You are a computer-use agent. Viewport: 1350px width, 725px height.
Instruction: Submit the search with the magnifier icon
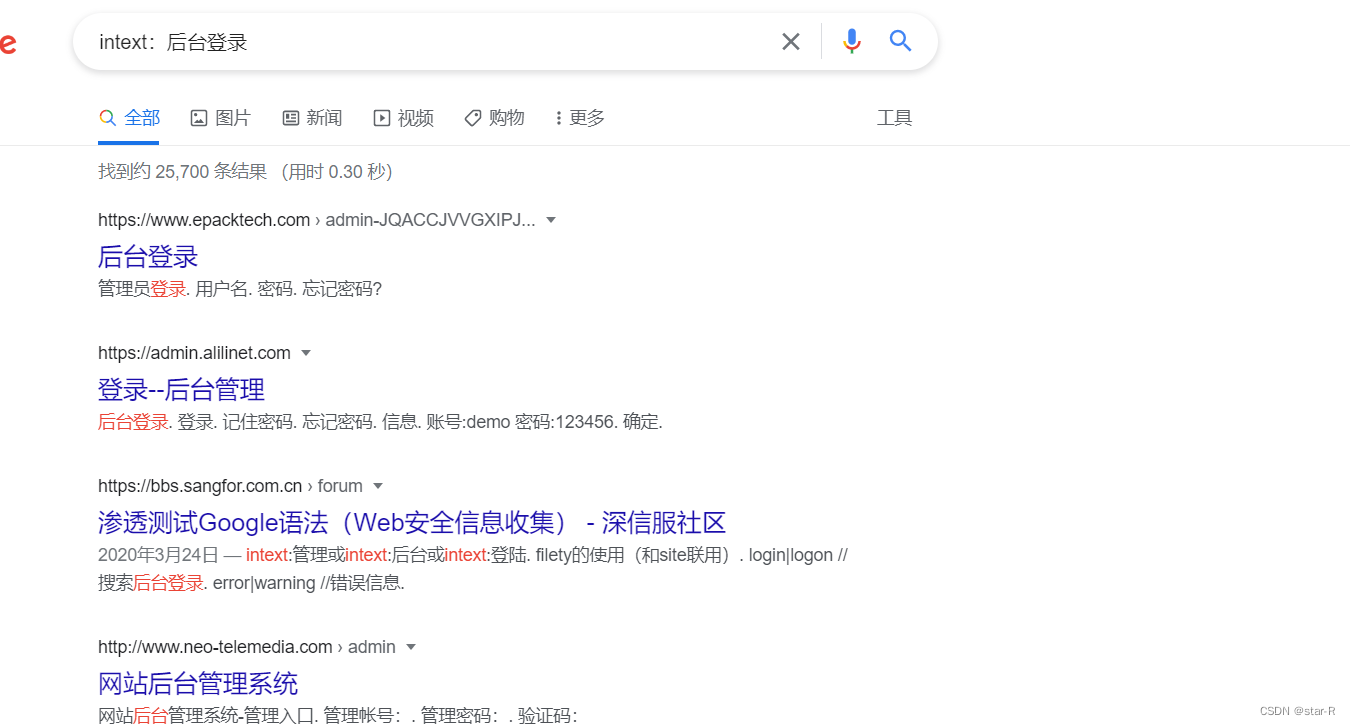(901, 41)
